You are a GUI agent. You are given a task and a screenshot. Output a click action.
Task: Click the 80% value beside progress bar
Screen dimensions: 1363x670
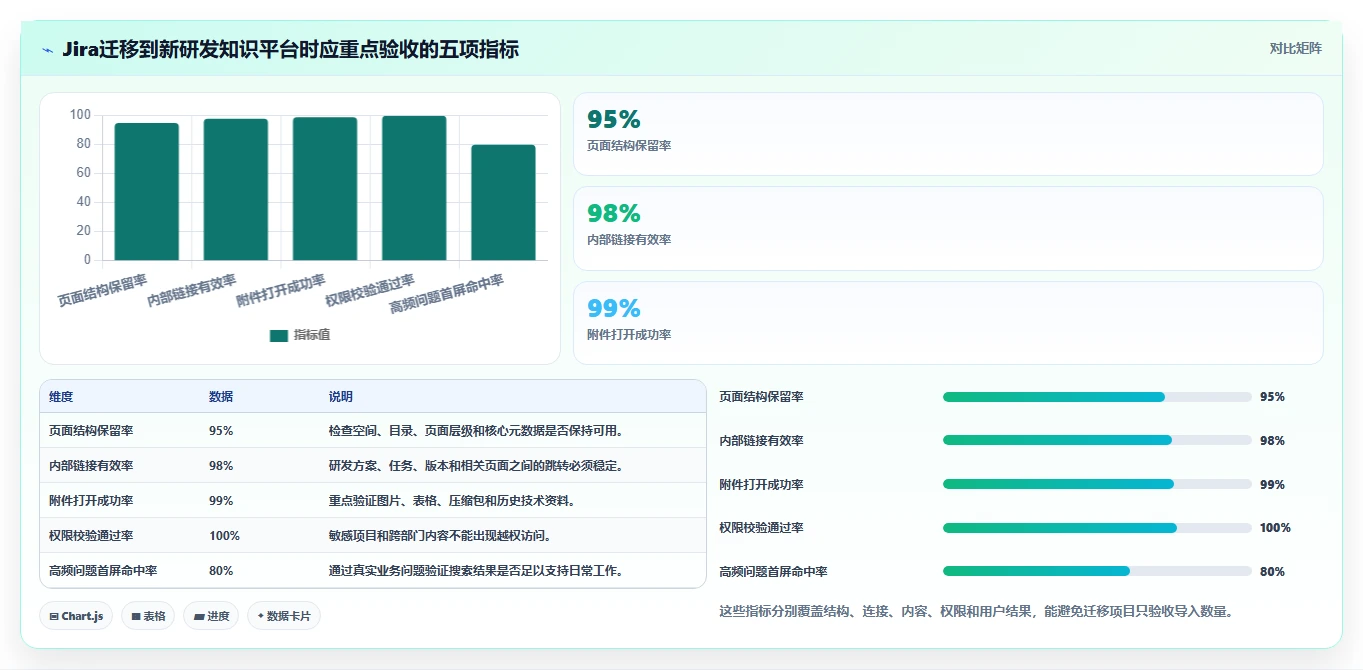pyautogui.click(x=1272, y=572)
